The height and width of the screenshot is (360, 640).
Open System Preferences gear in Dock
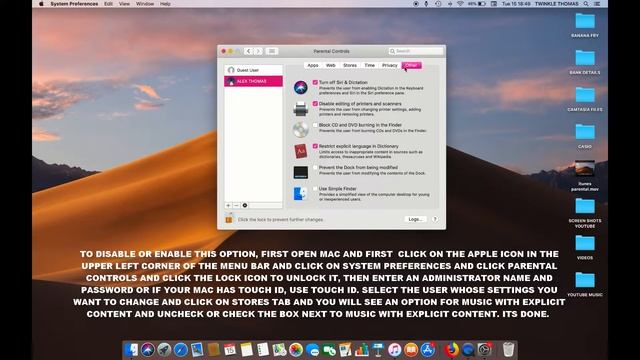[484, 350]
